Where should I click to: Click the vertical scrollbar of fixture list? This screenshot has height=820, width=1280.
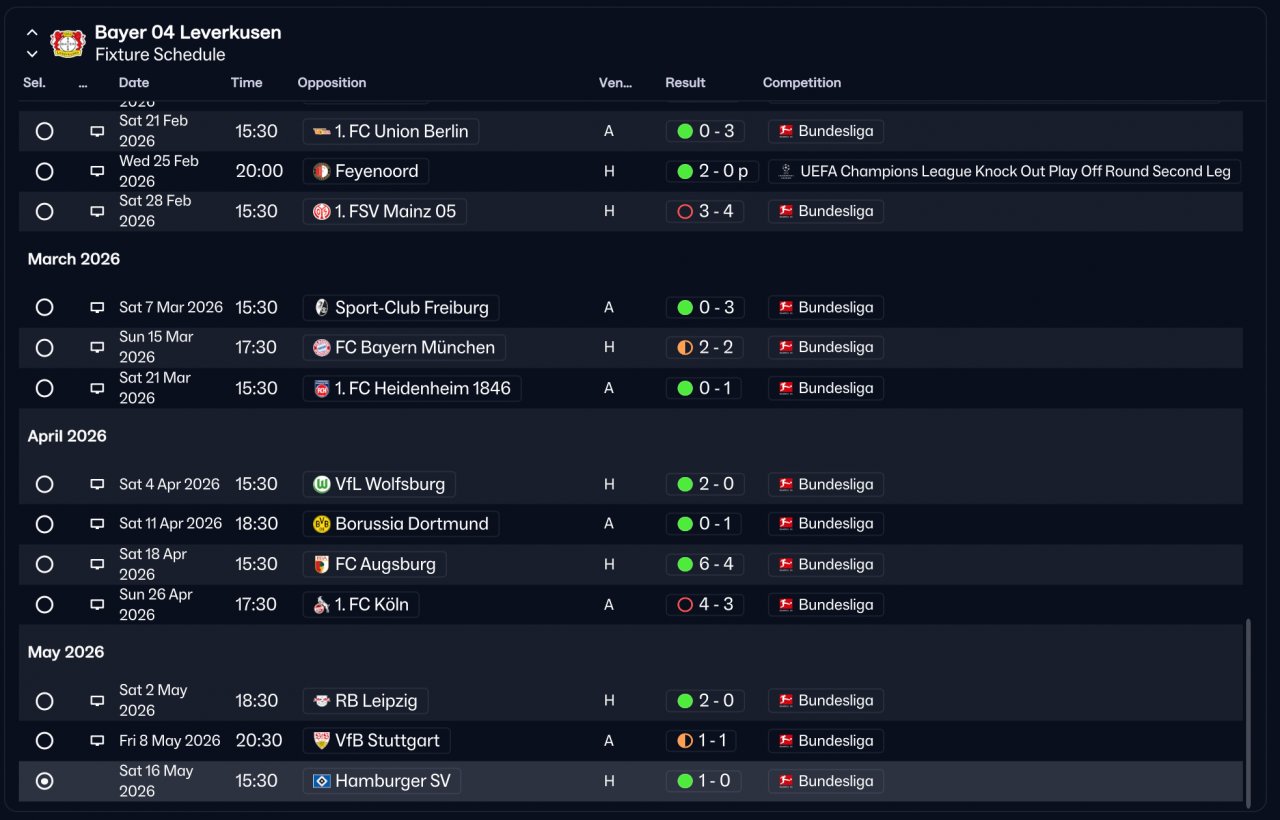[1247, 713]
